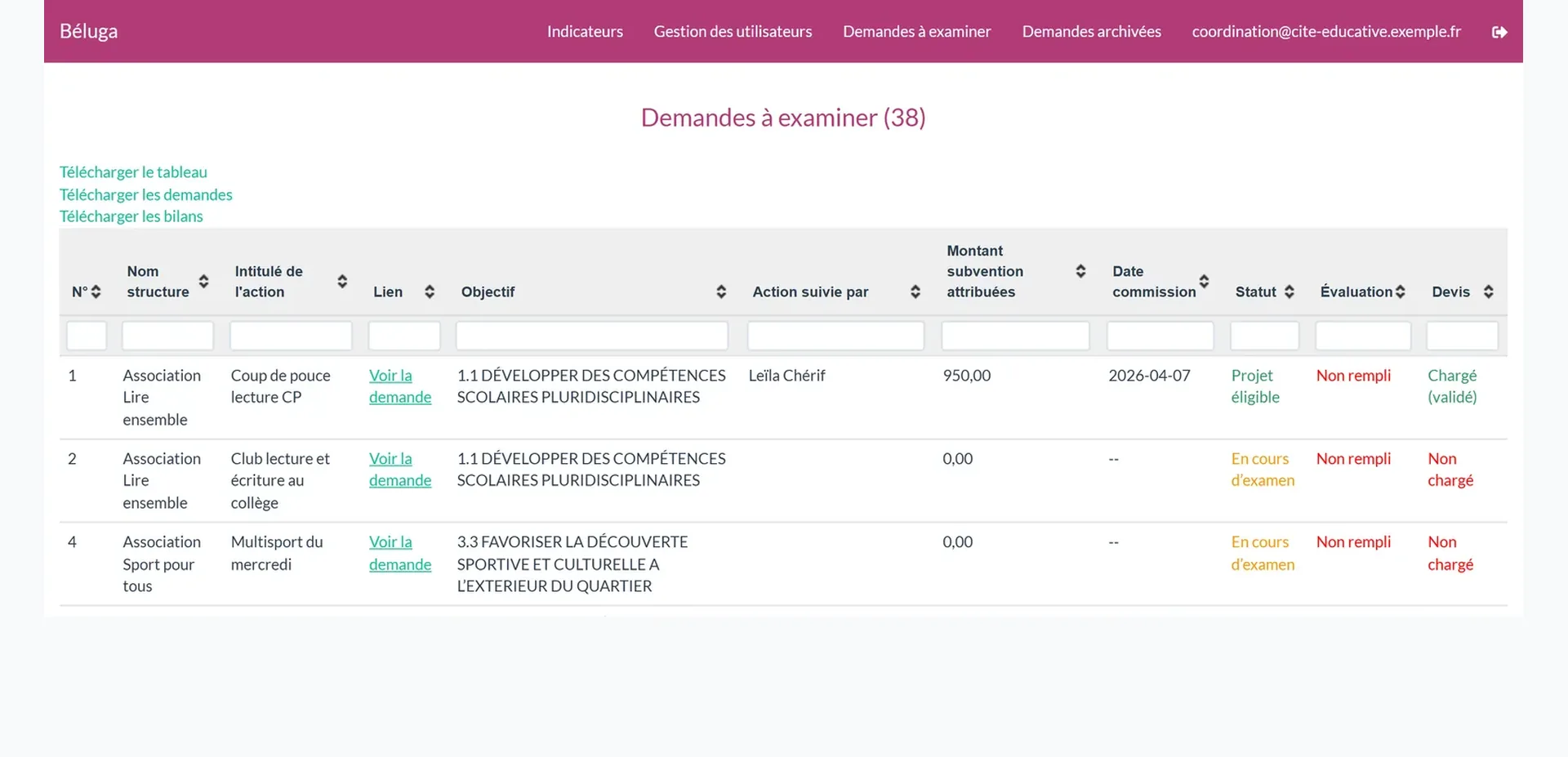The width and height of the screenshot is (1568, 757).
Task: Open Voir la demande for Coup de pouce
Action: click(400, 386)
